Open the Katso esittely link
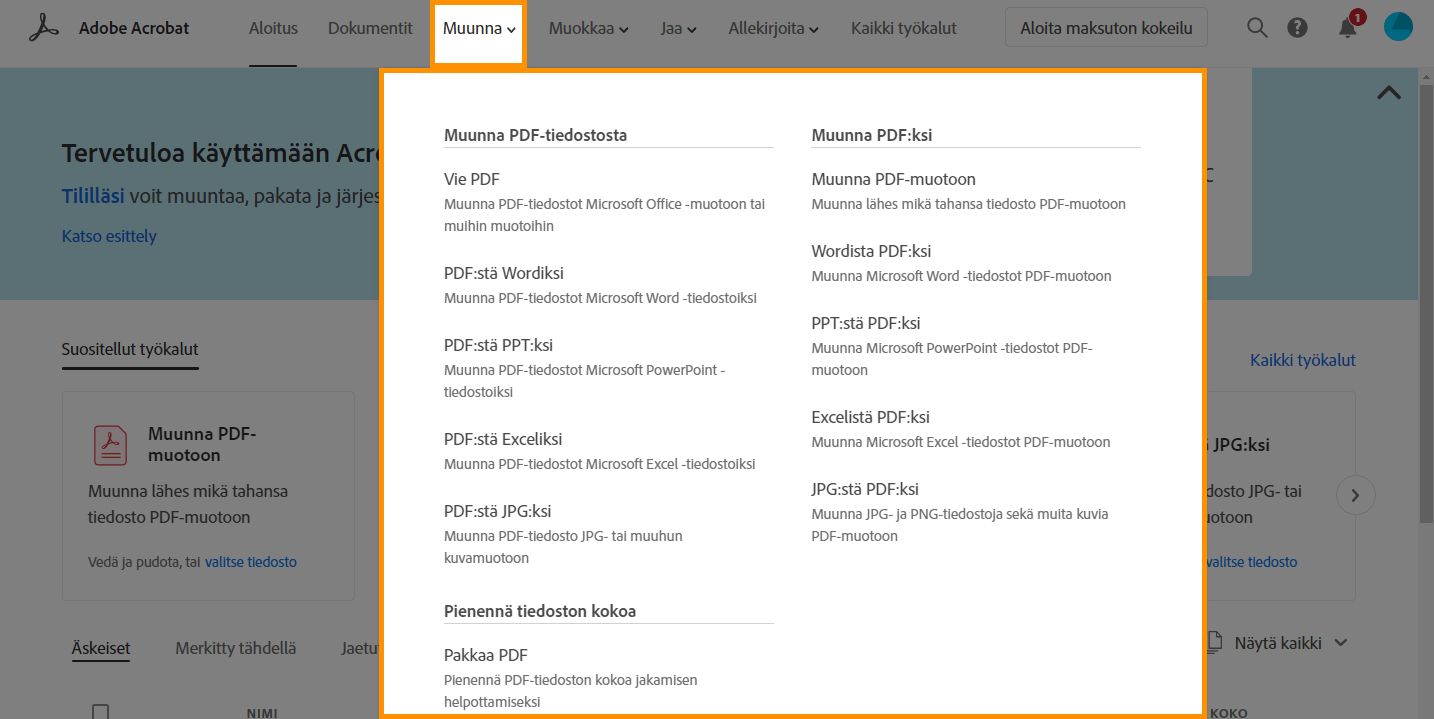The height and width of the screenshot is (719, 1434). coord(109,236)
